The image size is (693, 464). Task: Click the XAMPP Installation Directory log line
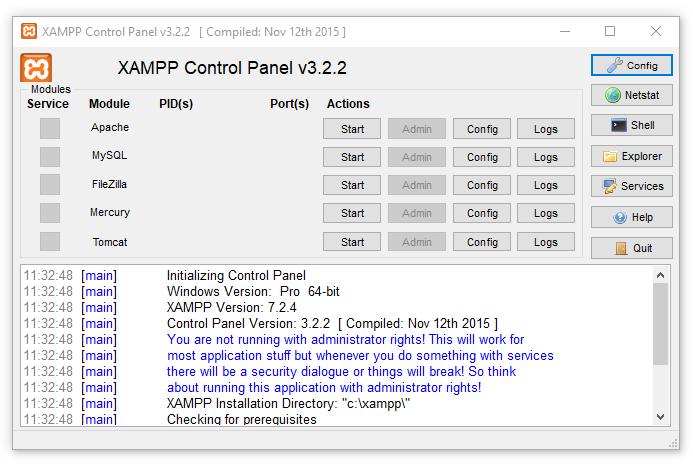[x=288, y=403]
